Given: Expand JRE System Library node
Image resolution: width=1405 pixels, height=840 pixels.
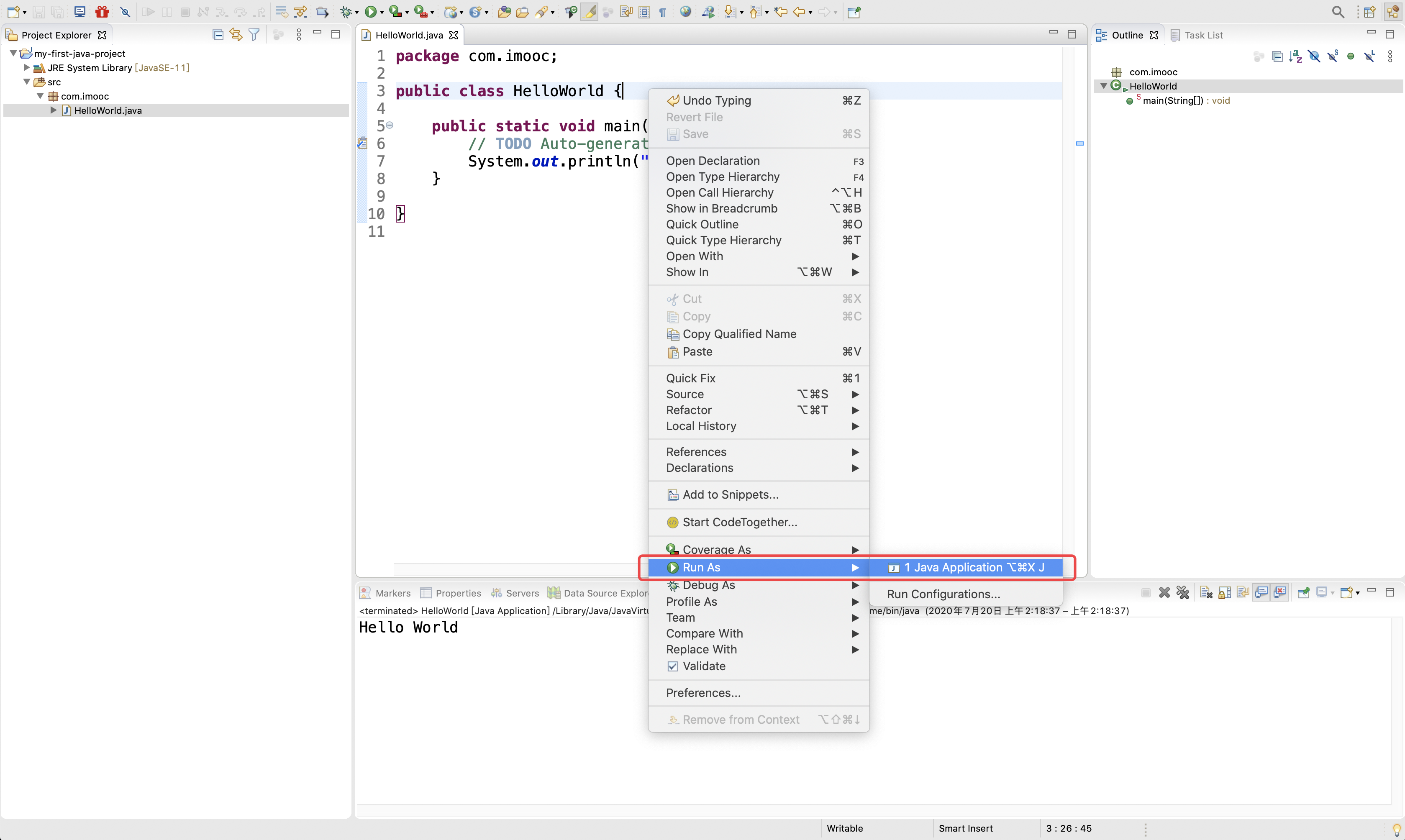Looking at the screenshot, I should (27, 67).
